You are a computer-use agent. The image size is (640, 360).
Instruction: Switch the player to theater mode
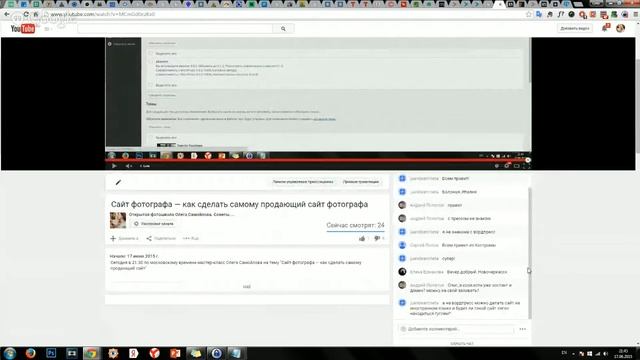point(516,166)
